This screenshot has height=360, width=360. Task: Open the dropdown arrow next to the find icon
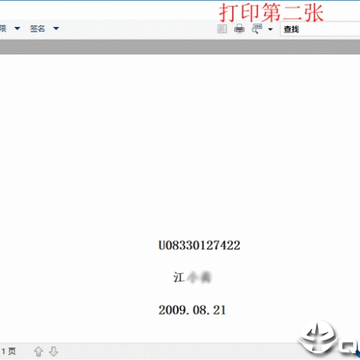click(270, 29)
